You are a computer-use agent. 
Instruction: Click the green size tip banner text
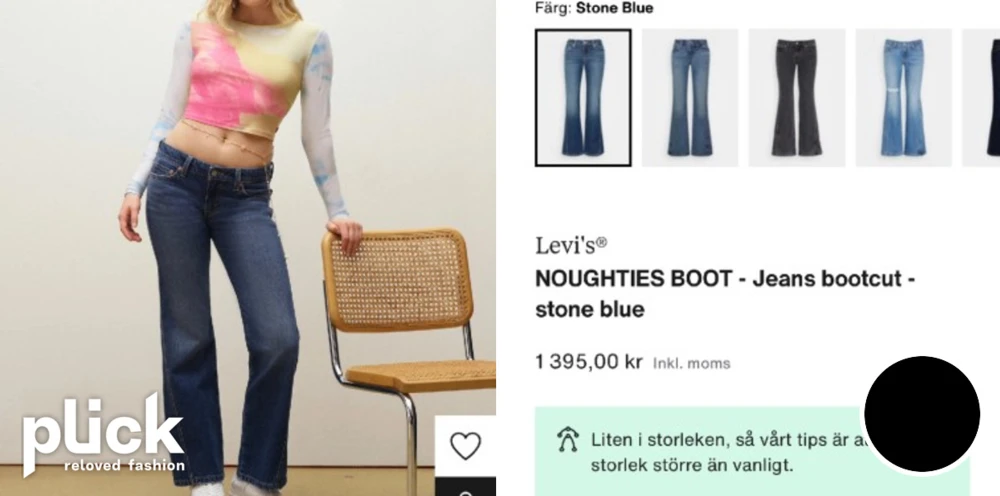(x=727, y=452)
